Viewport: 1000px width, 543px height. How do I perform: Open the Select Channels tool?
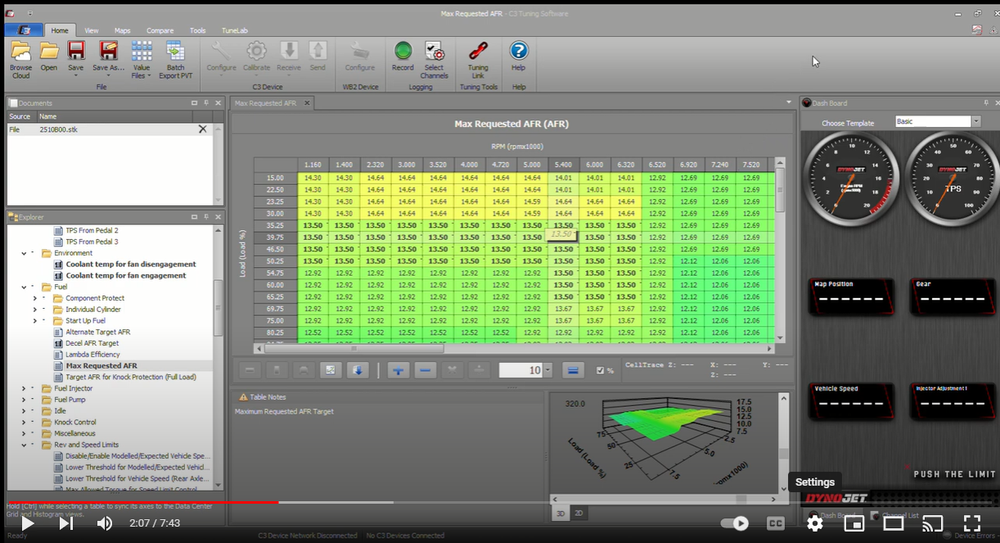434,50
